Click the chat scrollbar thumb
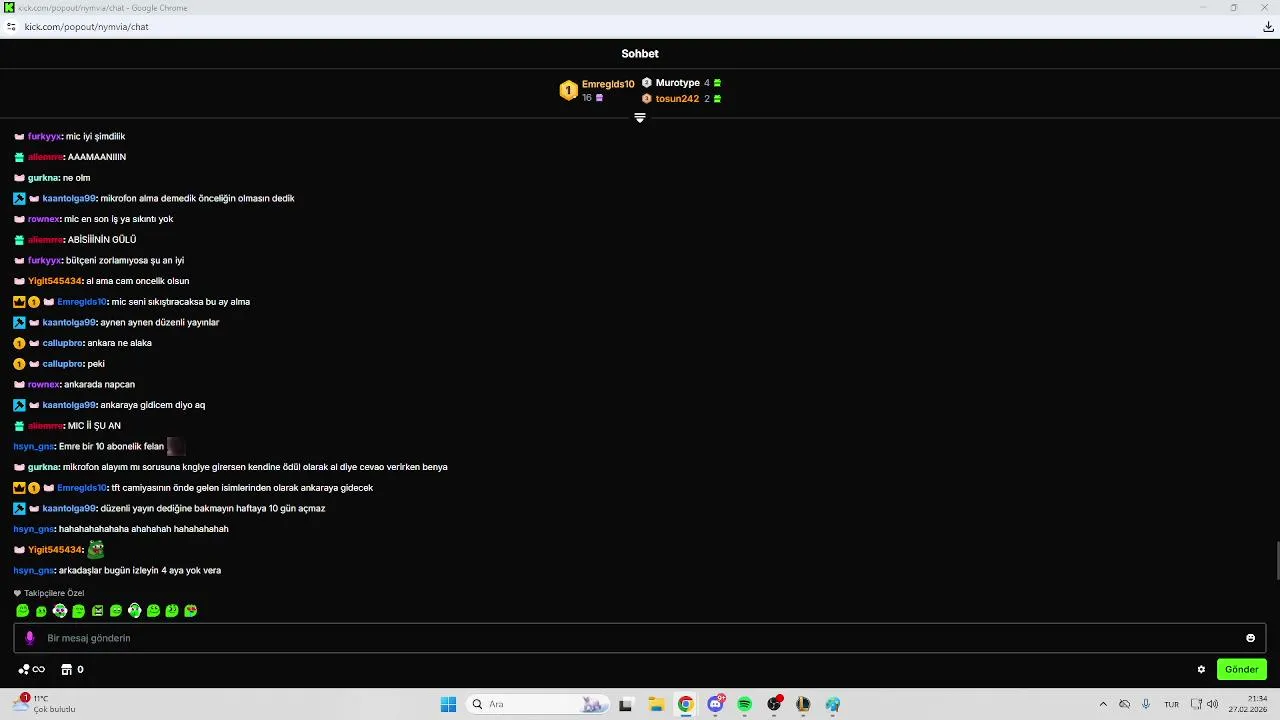The image size is (1280, 720). 1276,560
